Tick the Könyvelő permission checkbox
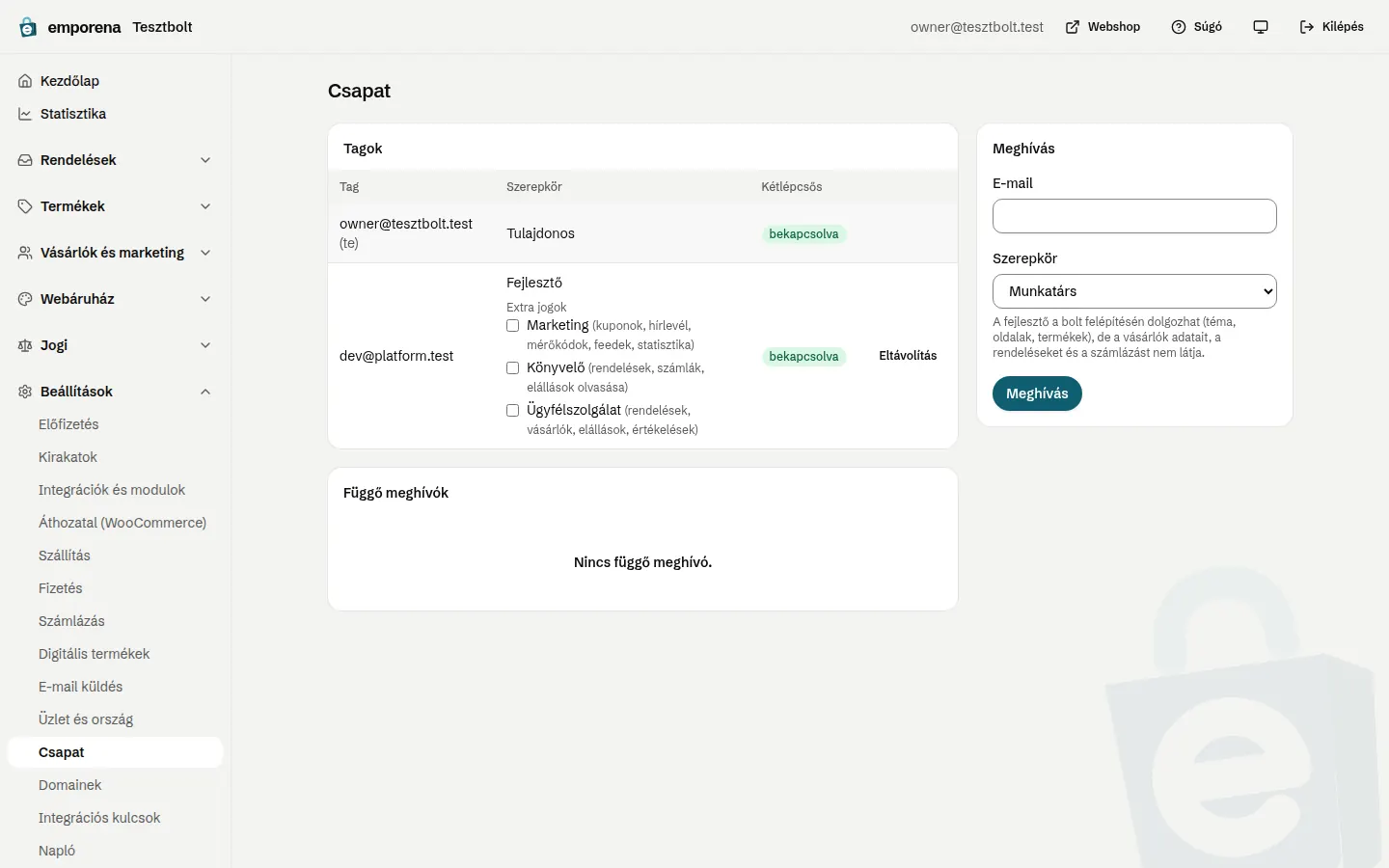Screen dimensions: 1389x868 [513, 368]
